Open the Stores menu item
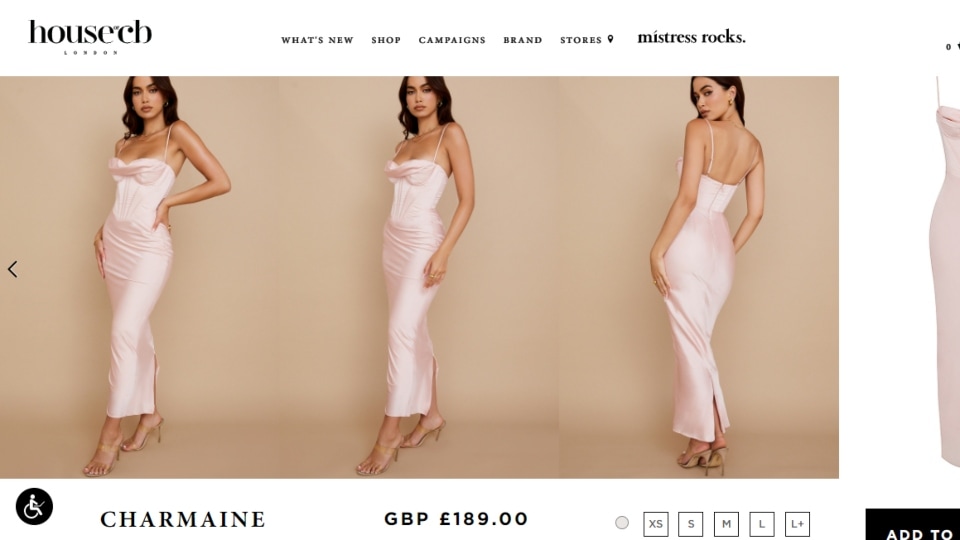This screenshot has height=540, width=960. (x=581, y=40)
